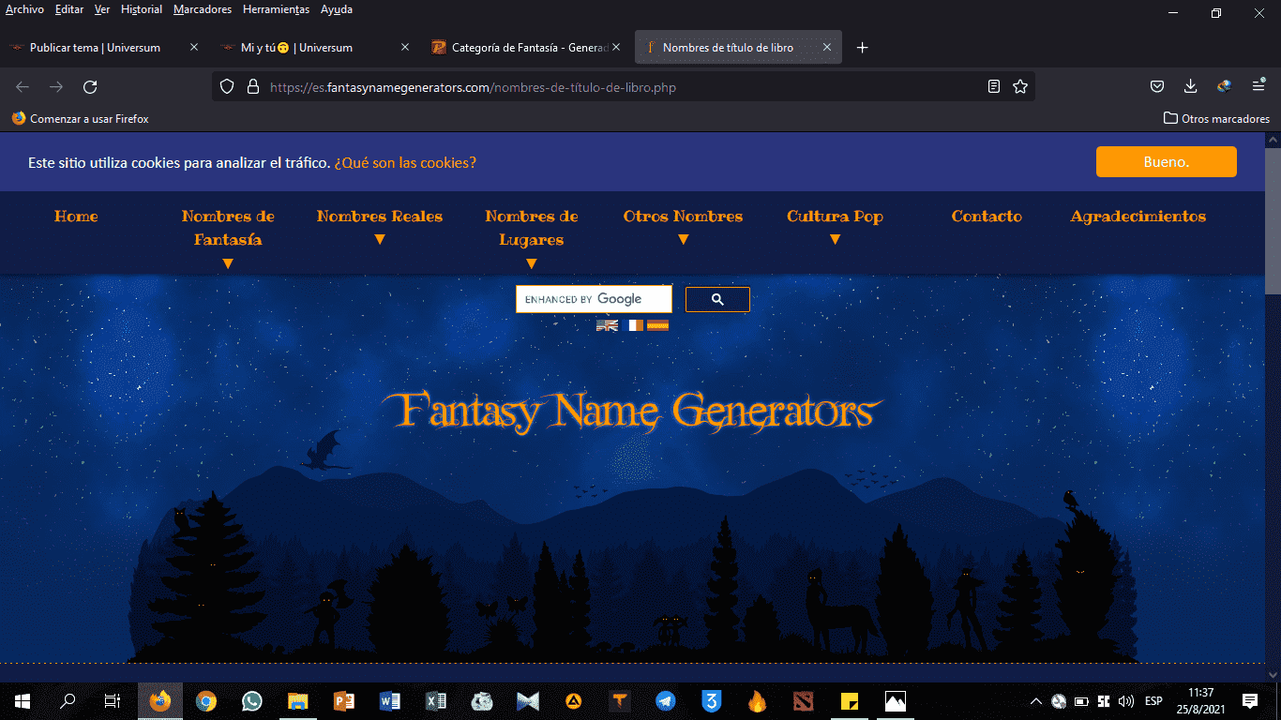Open the Archivo menu
This screenshot has width=1281, height=720.
[24, 9]
